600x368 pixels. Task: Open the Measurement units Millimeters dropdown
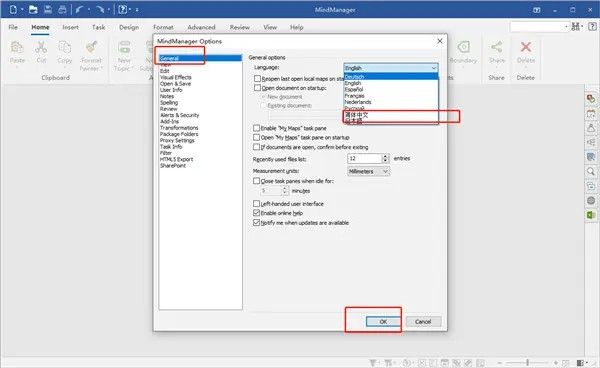(x=368, y=171)
